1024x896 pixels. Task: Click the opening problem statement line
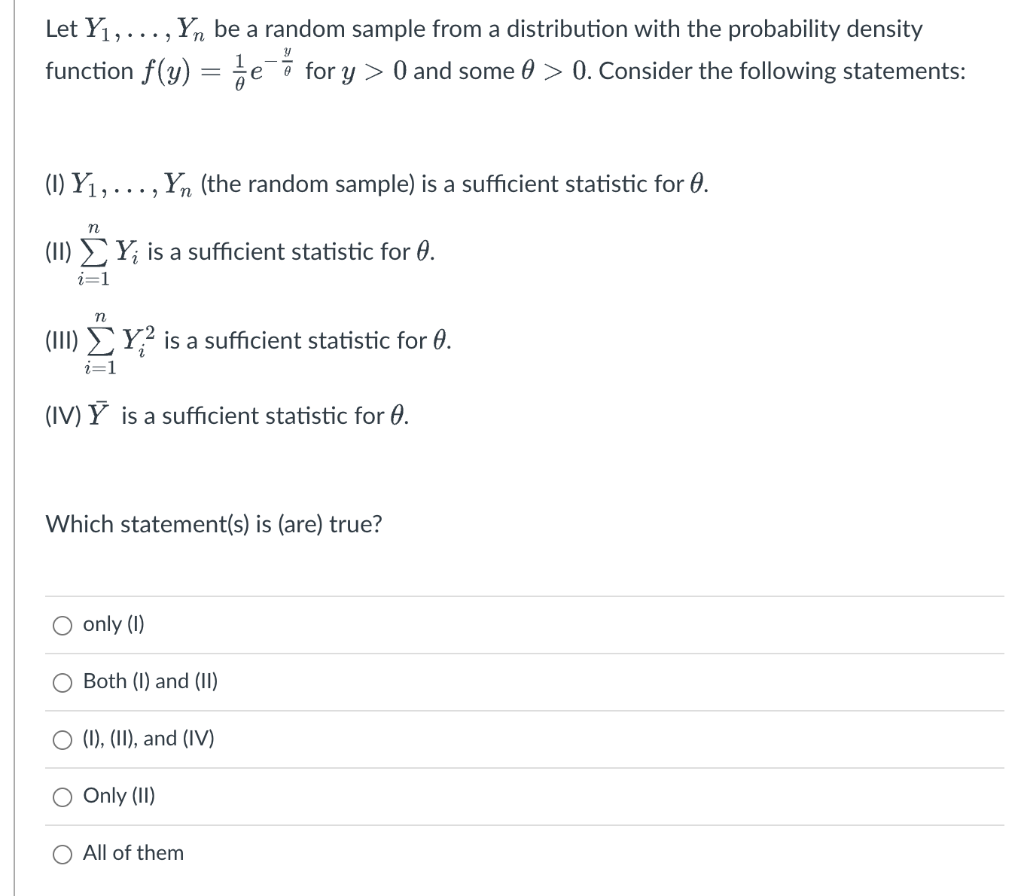(480, 29)
